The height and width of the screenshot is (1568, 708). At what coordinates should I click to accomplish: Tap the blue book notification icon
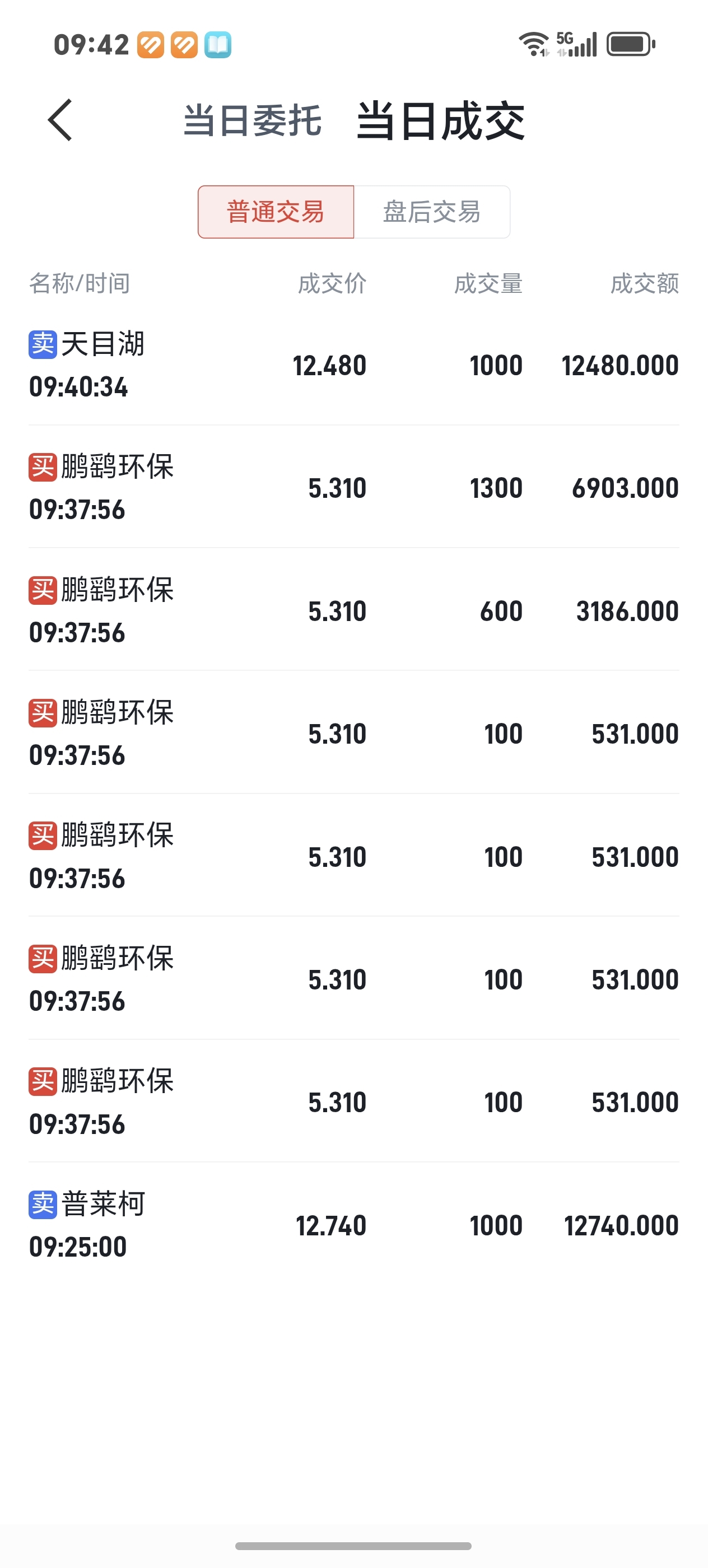(x=217, y=44)
